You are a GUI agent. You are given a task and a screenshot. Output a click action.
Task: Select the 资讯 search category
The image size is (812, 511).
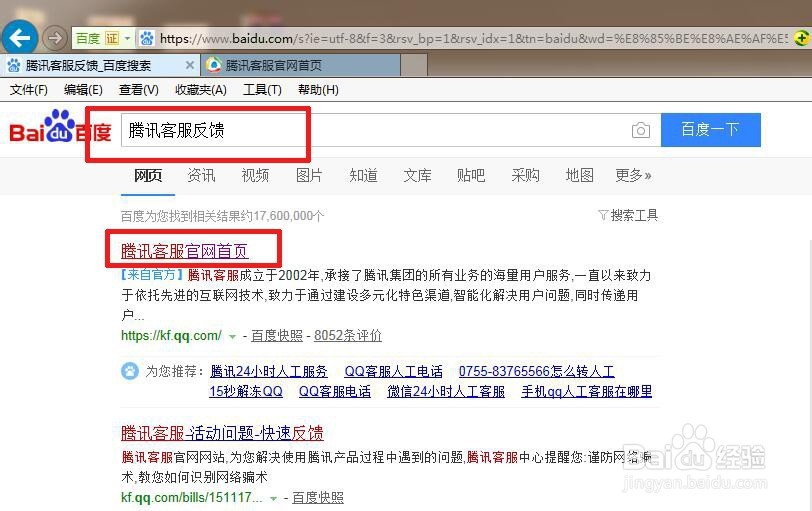point(201,176)
